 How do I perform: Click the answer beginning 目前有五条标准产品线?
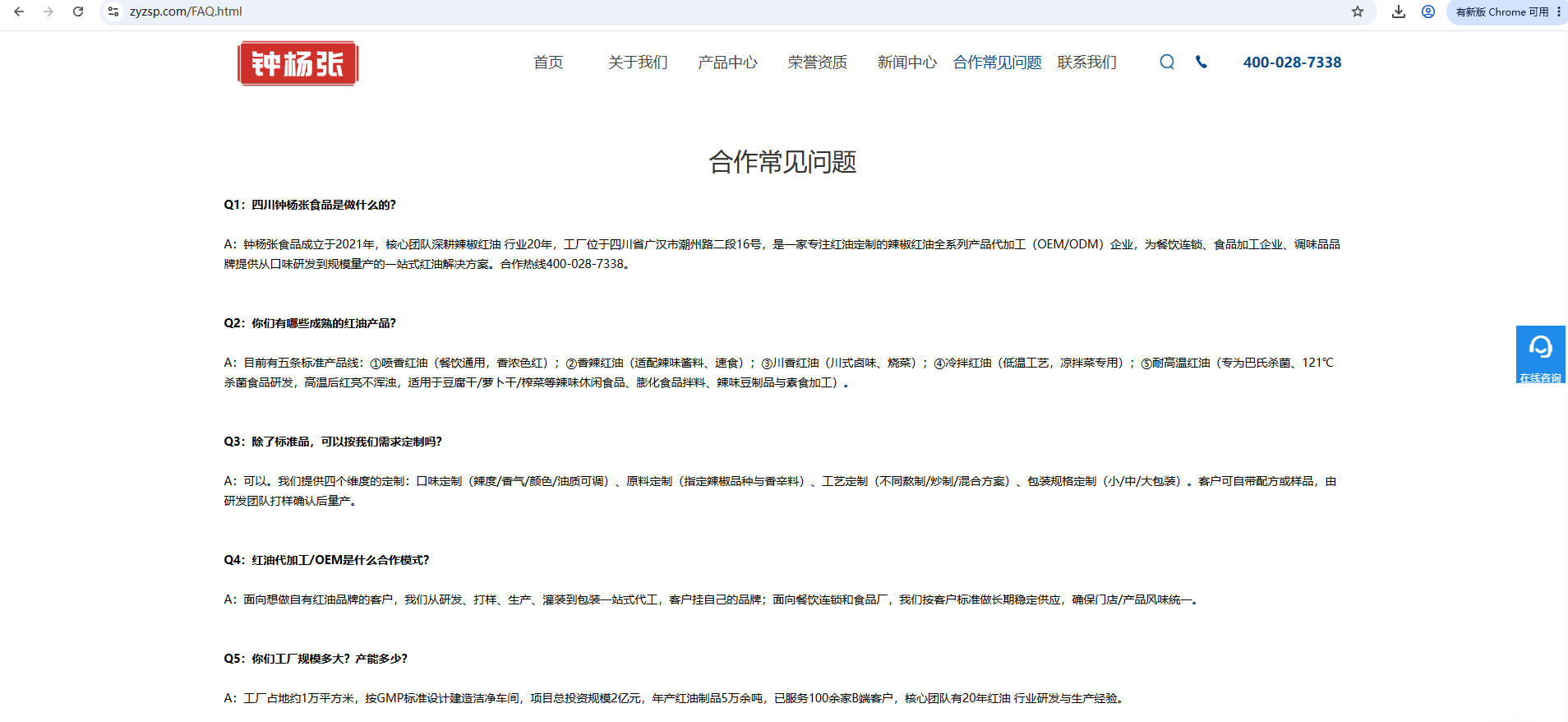[x=779, y=373]
